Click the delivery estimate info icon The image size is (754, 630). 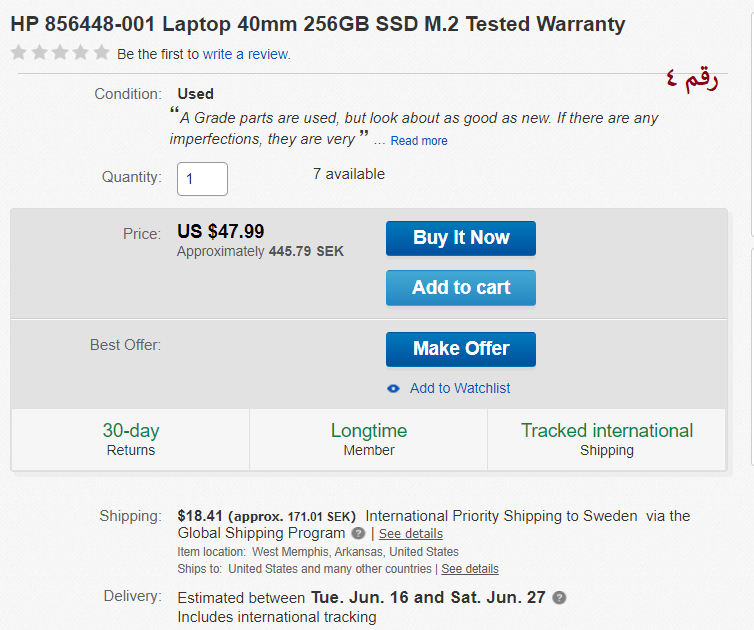(x=559, y=598)
